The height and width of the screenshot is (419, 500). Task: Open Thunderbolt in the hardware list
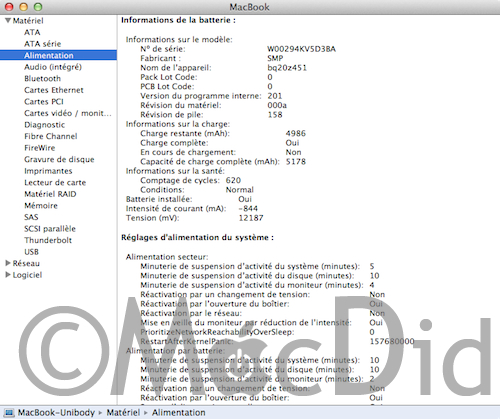point(48,240)
